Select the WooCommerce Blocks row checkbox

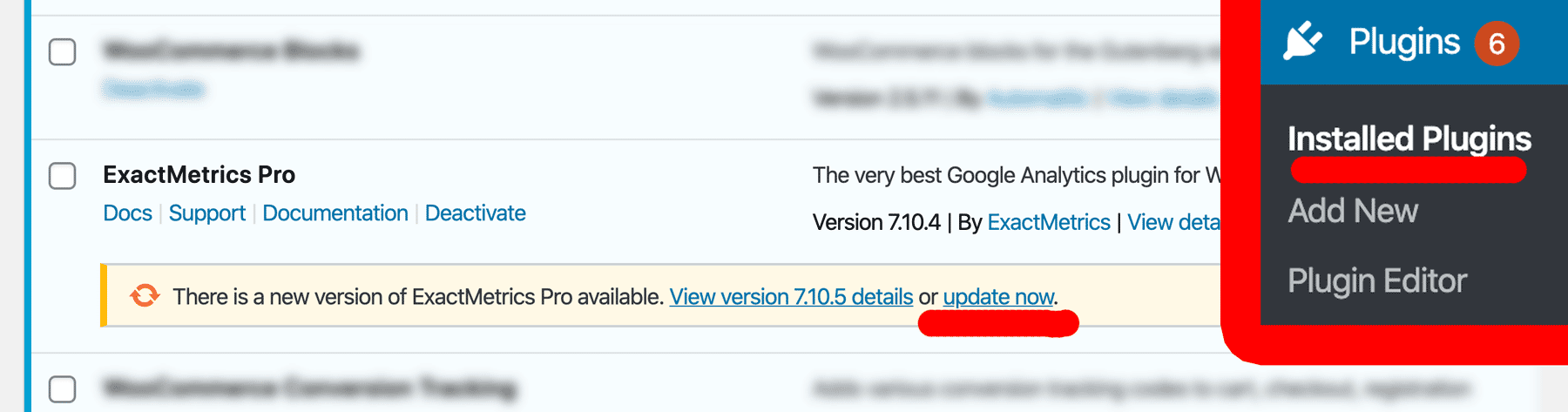point(62,52)
